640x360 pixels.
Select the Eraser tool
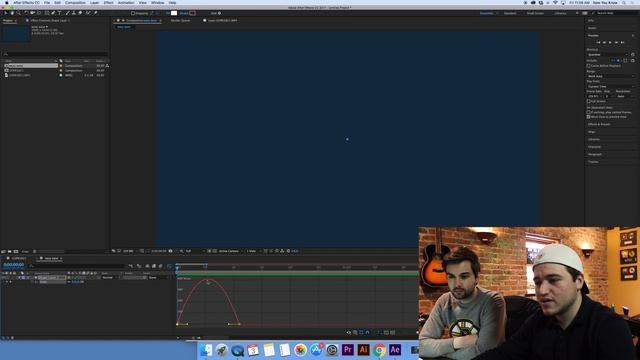click(x=80, y=13)
